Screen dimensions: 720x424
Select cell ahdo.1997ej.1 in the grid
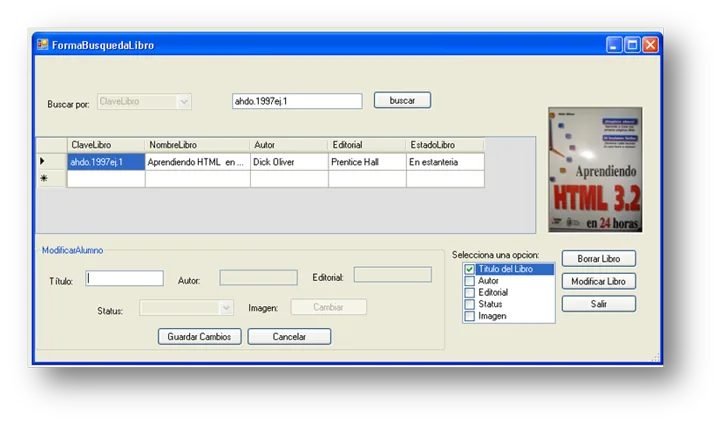click(106, 162)
